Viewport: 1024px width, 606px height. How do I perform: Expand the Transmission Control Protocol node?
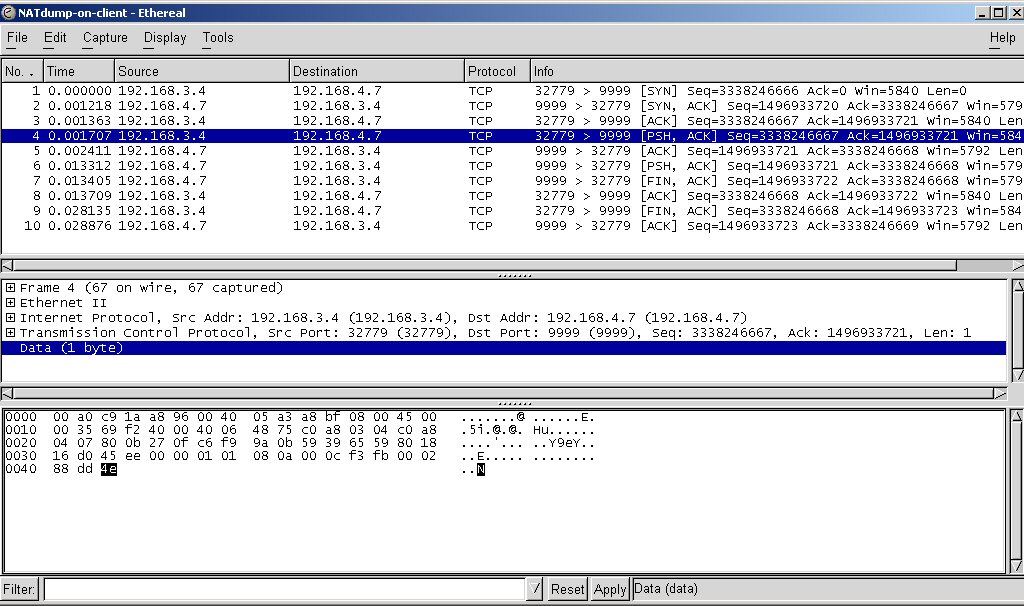point(10,333)
